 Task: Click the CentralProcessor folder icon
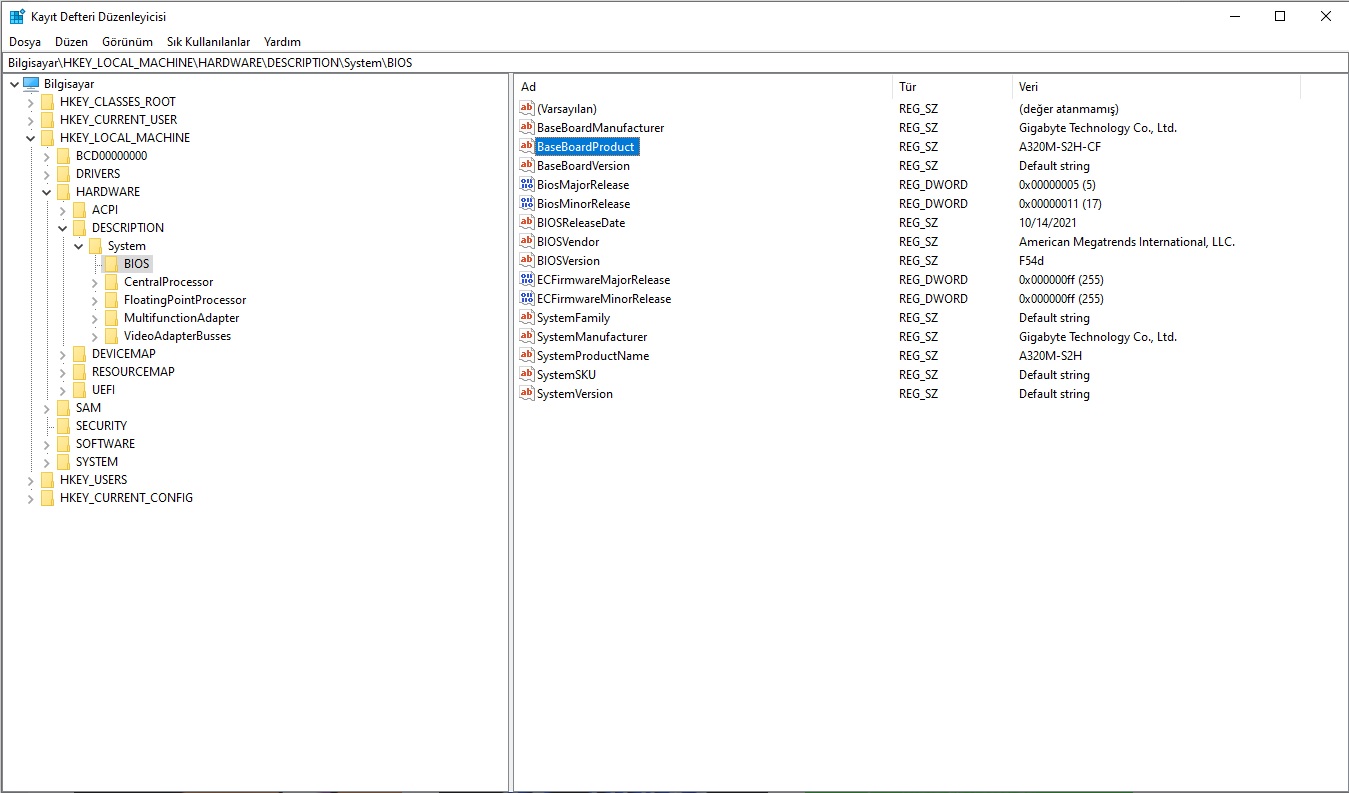(x=111, y=282)
